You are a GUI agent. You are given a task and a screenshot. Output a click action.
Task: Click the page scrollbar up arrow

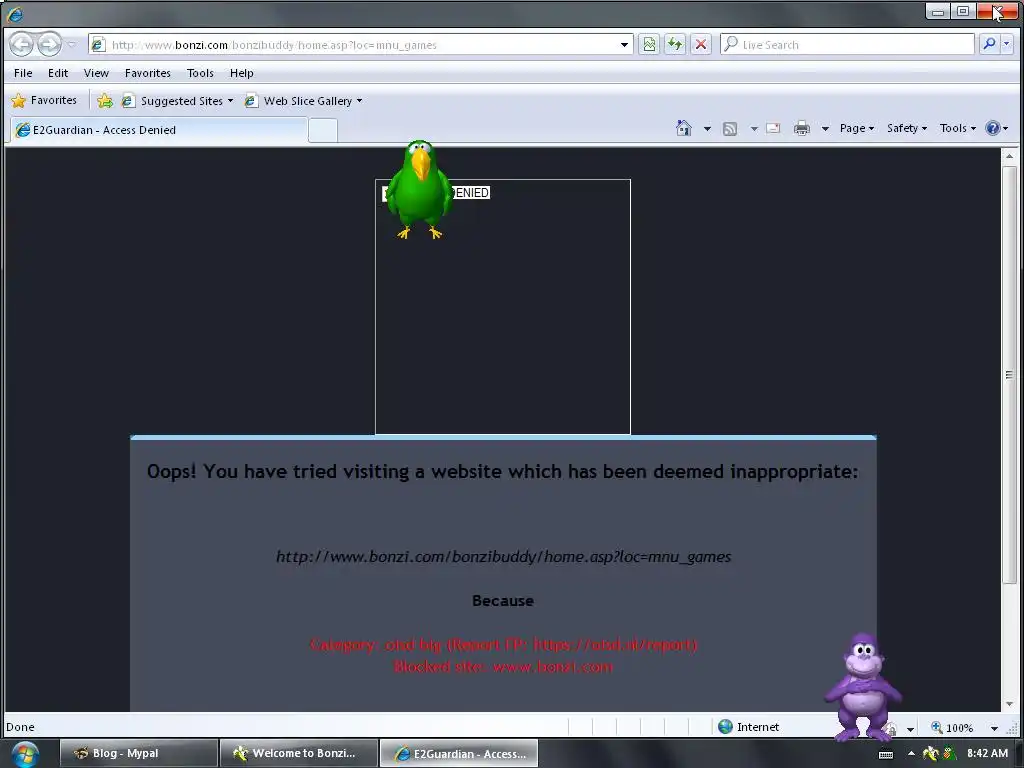(x=1010, y=156)
